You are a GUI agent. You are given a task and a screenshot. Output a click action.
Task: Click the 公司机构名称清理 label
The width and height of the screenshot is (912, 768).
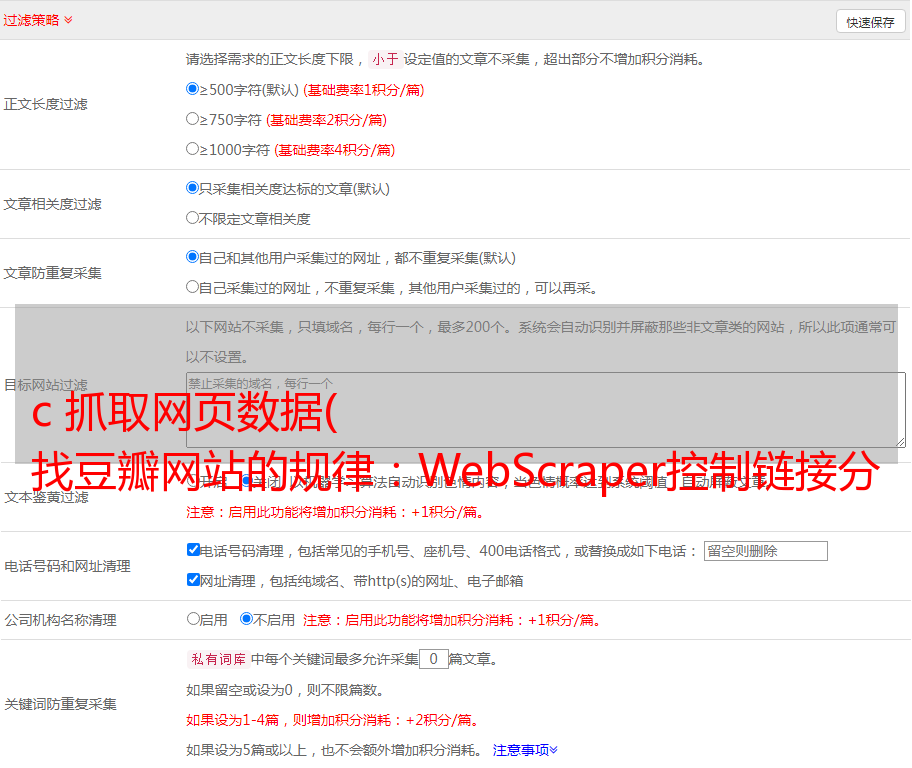pos(60,620)
